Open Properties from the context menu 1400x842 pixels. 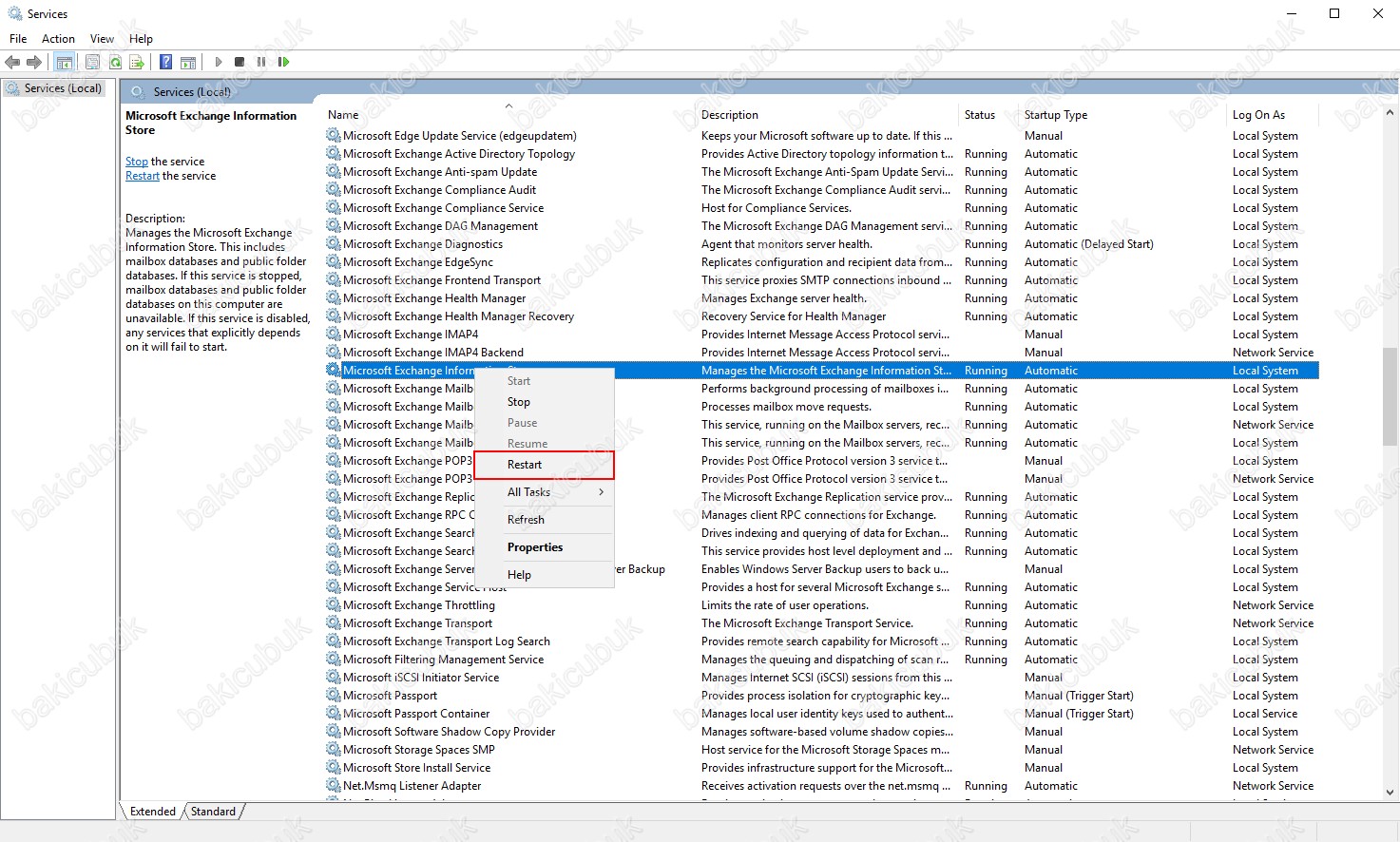(545, 547)
